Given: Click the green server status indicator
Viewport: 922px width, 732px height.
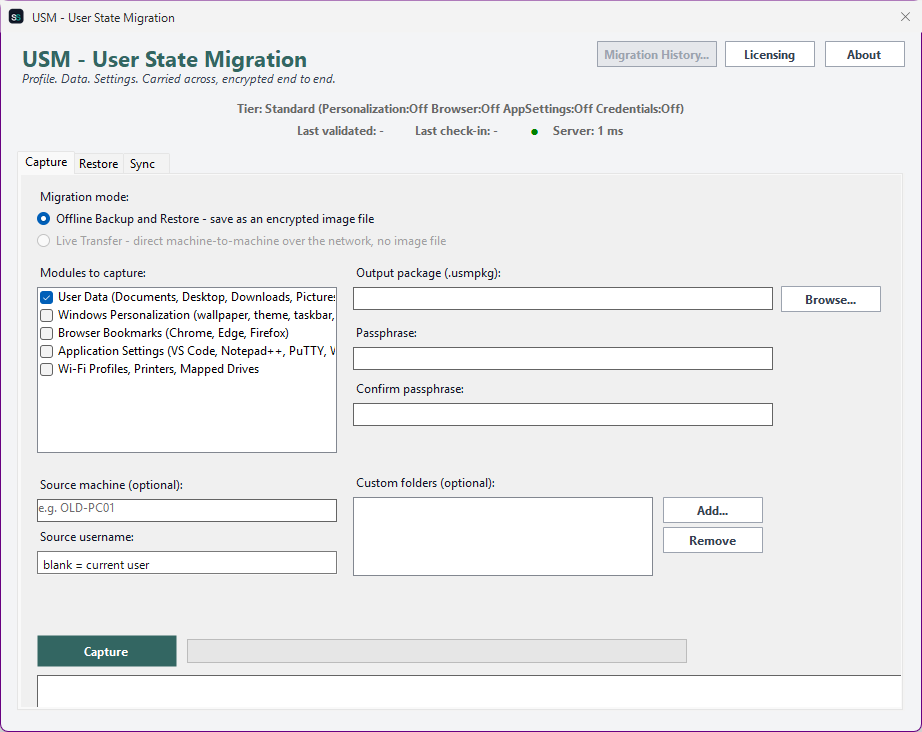Looking at the screenshot, I should pos(535,132).
